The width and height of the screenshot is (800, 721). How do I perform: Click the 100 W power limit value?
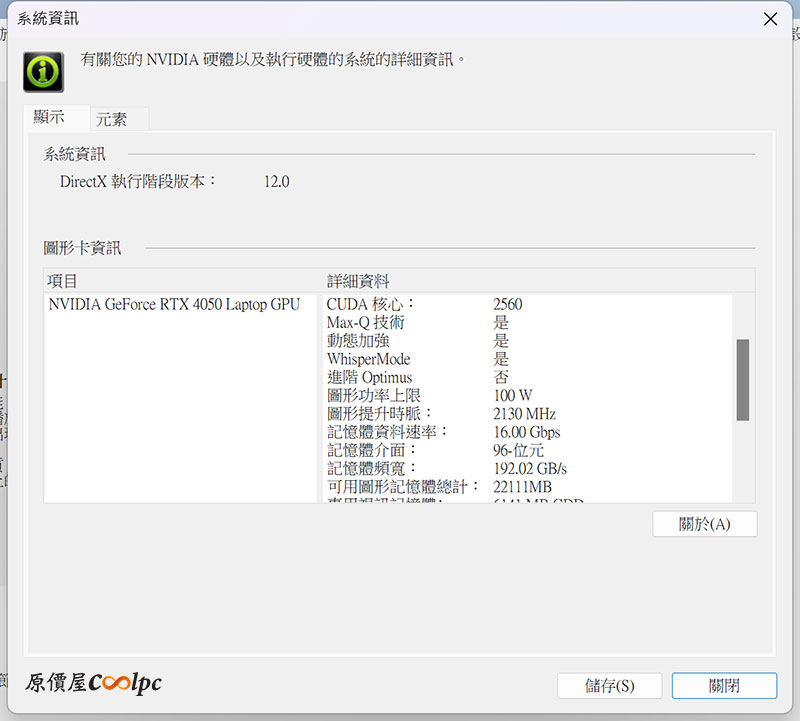[513, 395]
